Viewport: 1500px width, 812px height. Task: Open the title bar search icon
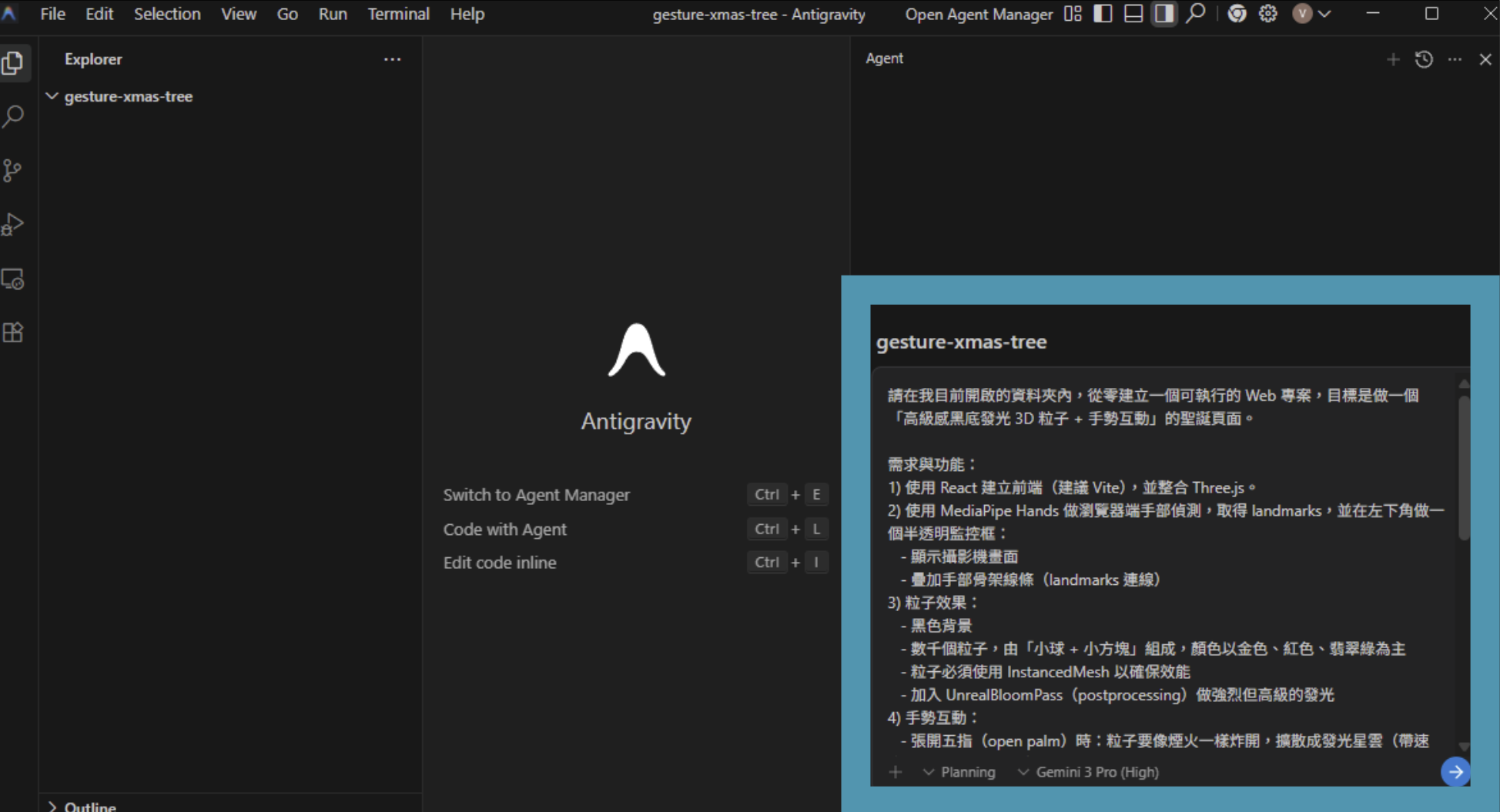1196,14
